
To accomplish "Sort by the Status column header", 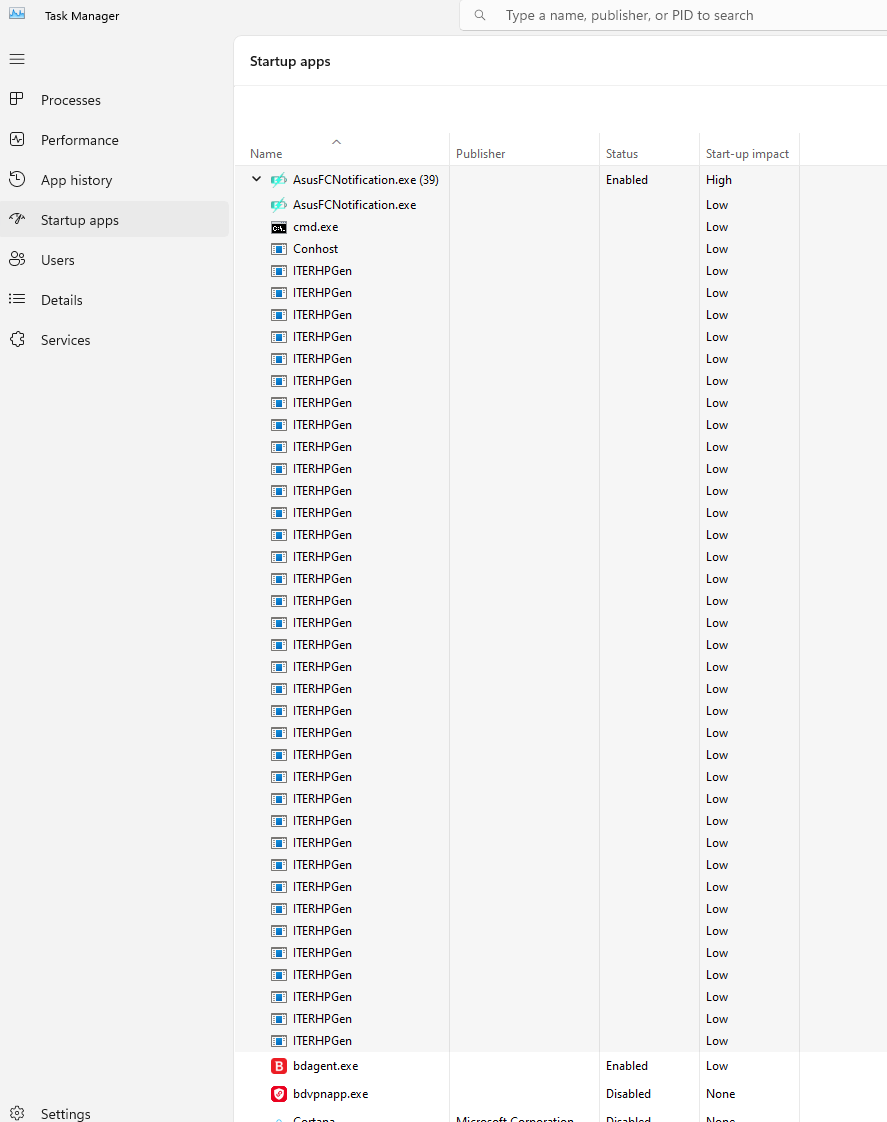I will click(621, 154).
